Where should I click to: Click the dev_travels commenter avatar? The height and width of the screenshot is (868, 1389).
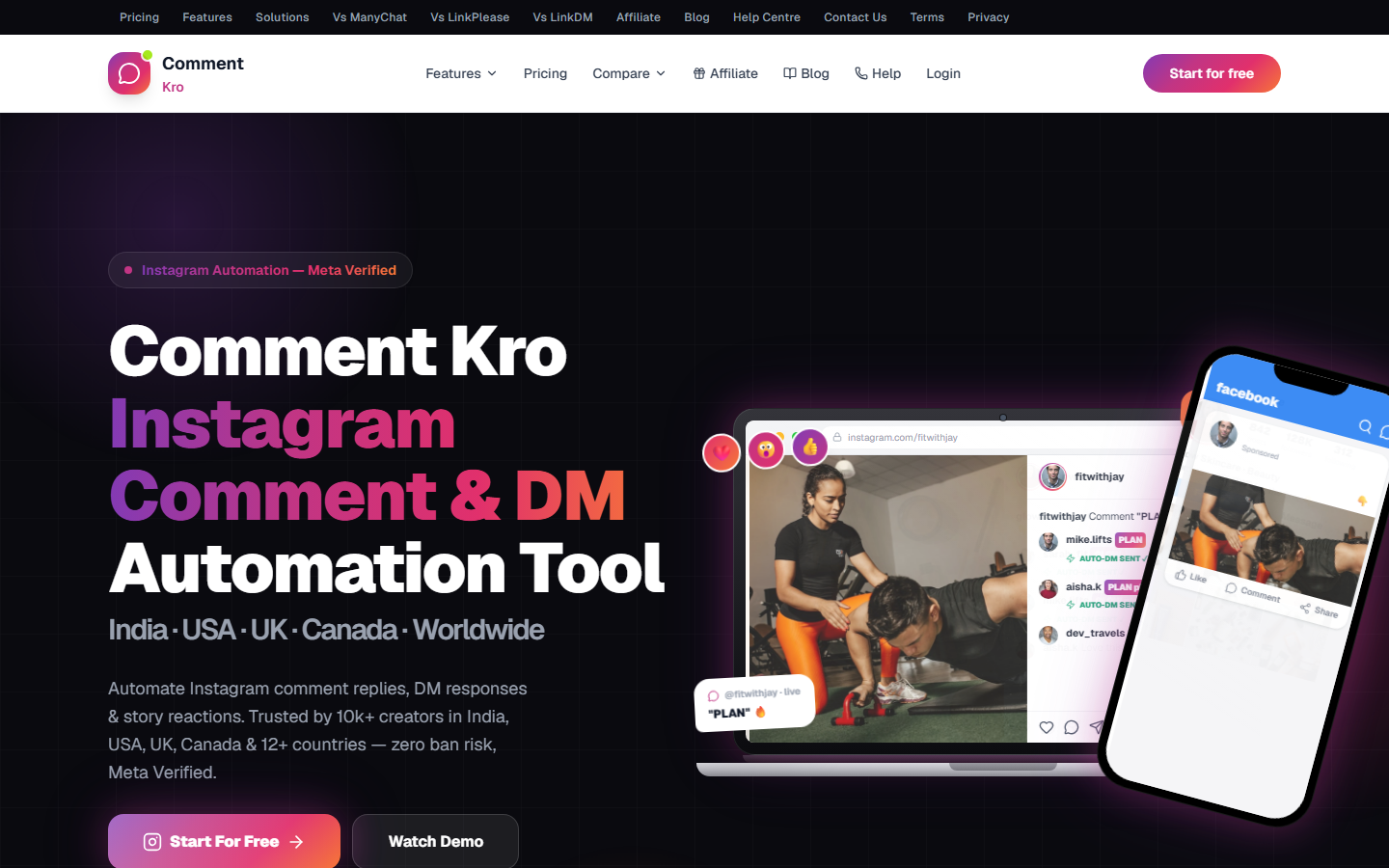click(x=1049, y=635)
